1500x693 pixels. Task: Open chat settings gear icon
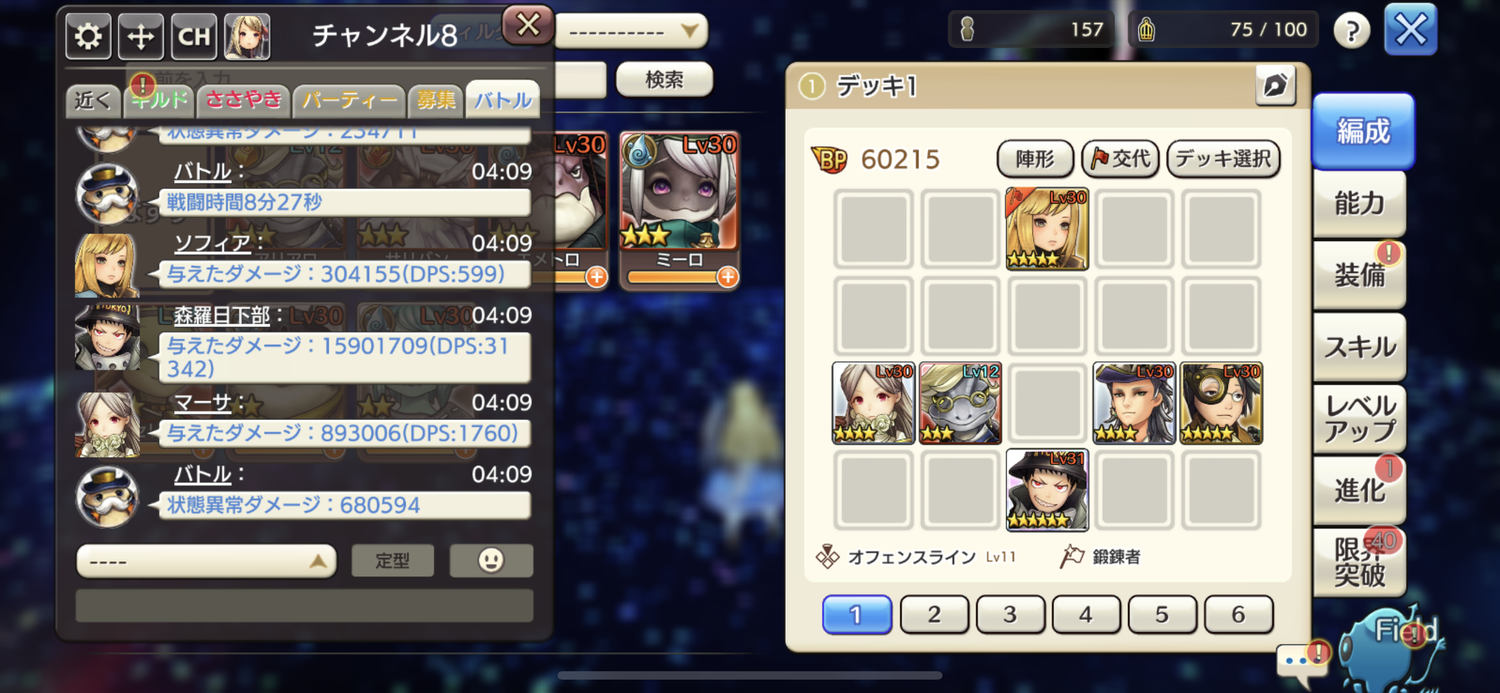[88, 37]
